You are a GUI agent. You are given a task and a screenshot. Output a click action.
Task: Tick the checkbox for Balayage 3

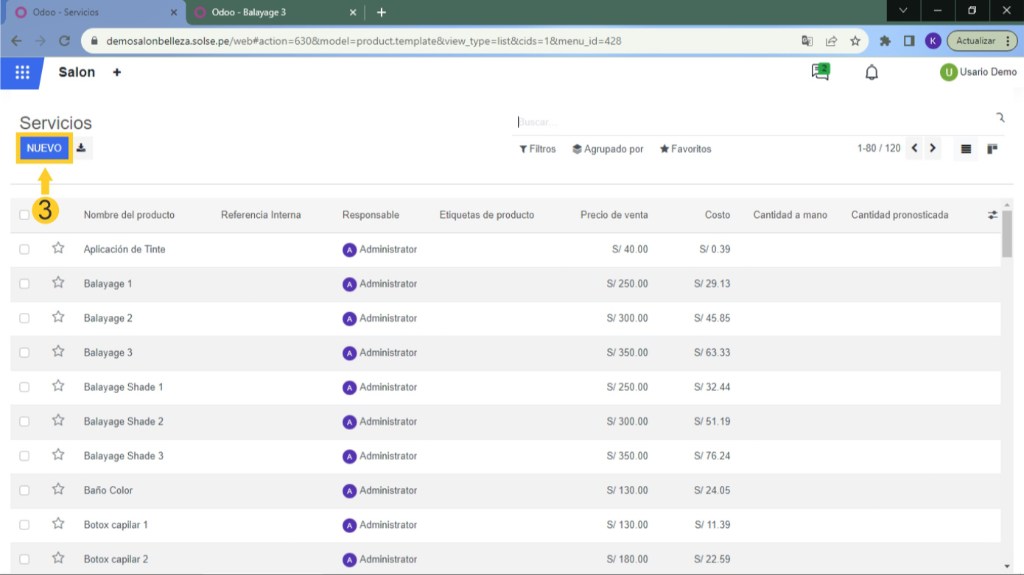pos(25,353)
